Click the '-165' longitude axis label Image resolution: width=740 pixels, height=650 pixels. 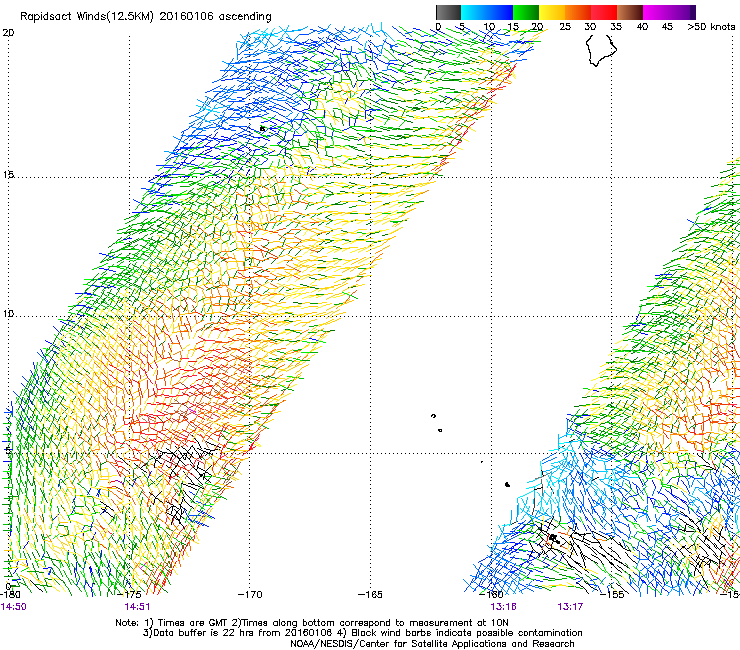[370, 595]
